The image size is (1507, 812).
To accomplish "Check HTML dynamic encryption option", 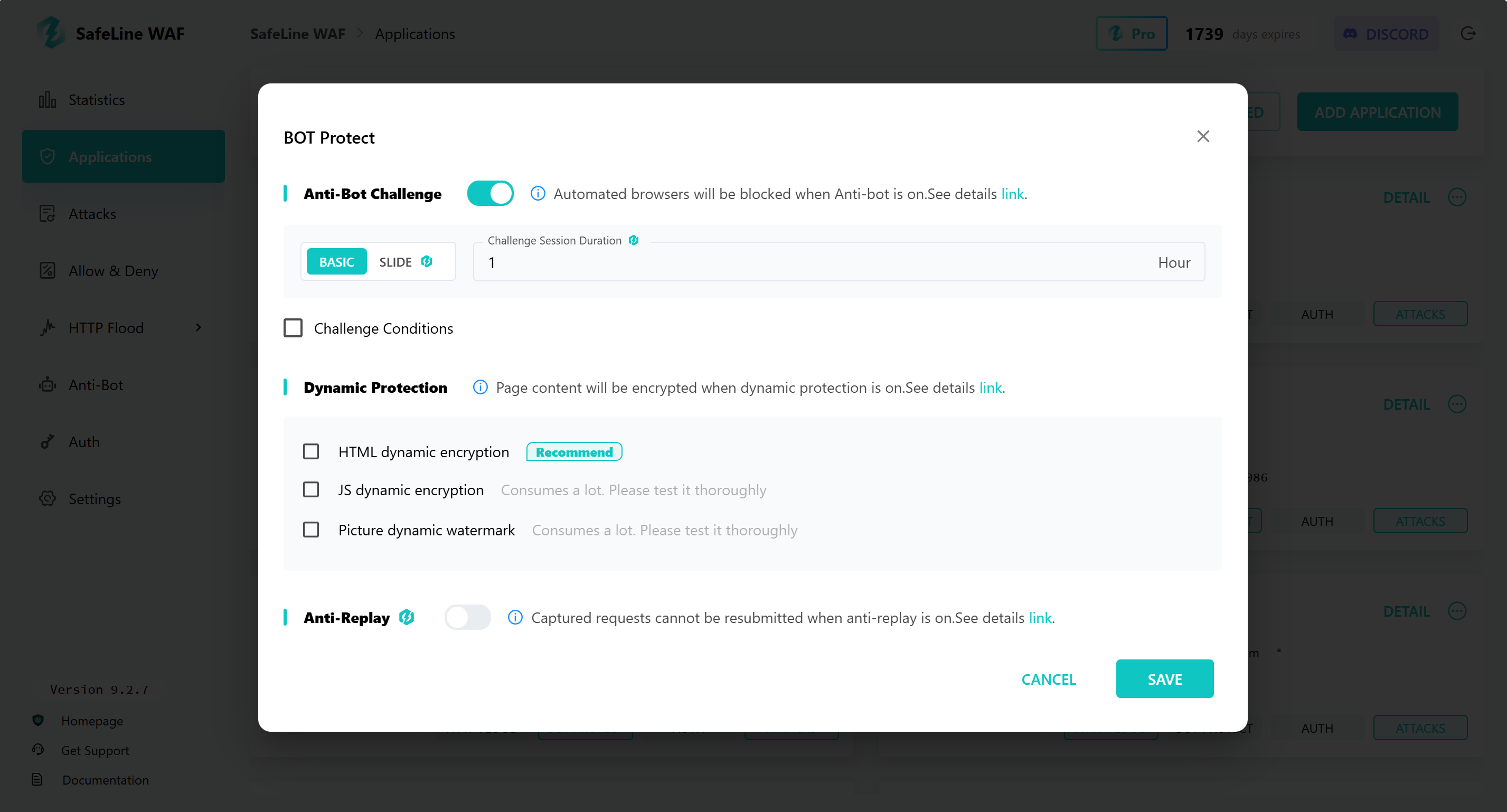I will point(311,451).
